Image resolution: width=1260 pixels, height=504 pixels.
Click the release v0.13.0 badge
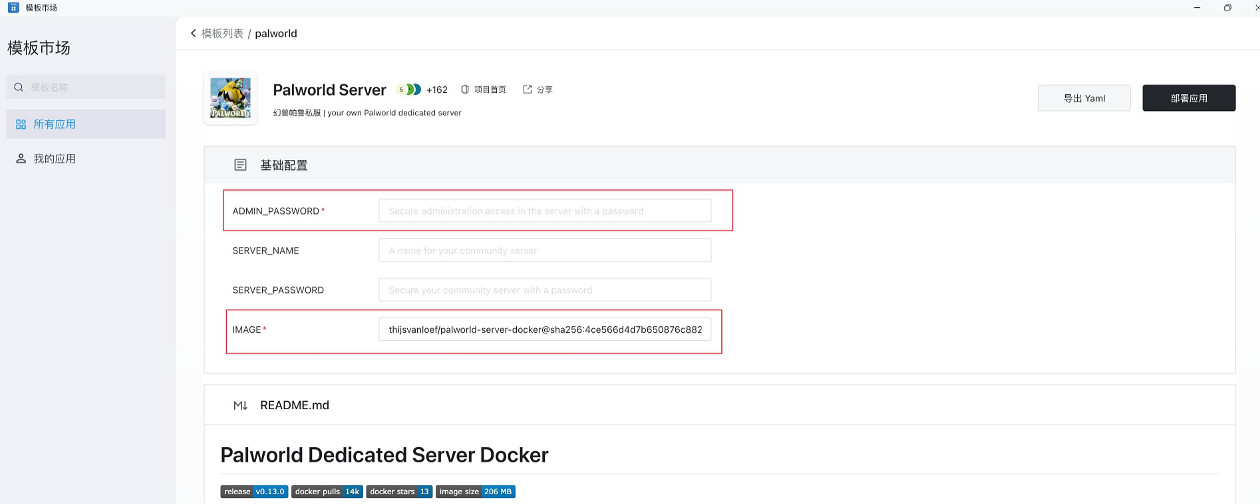(x=254, y=491)
